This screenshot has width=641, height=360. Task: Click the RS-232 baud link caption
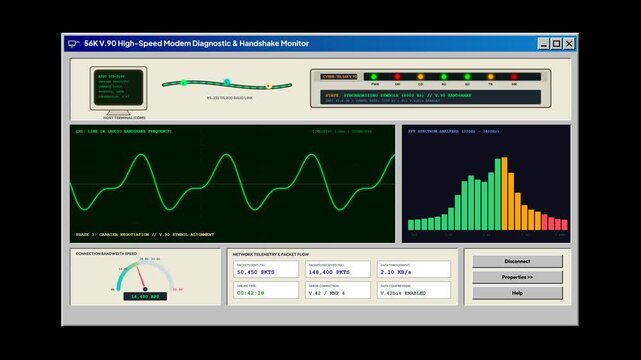[x=229, y=98]
